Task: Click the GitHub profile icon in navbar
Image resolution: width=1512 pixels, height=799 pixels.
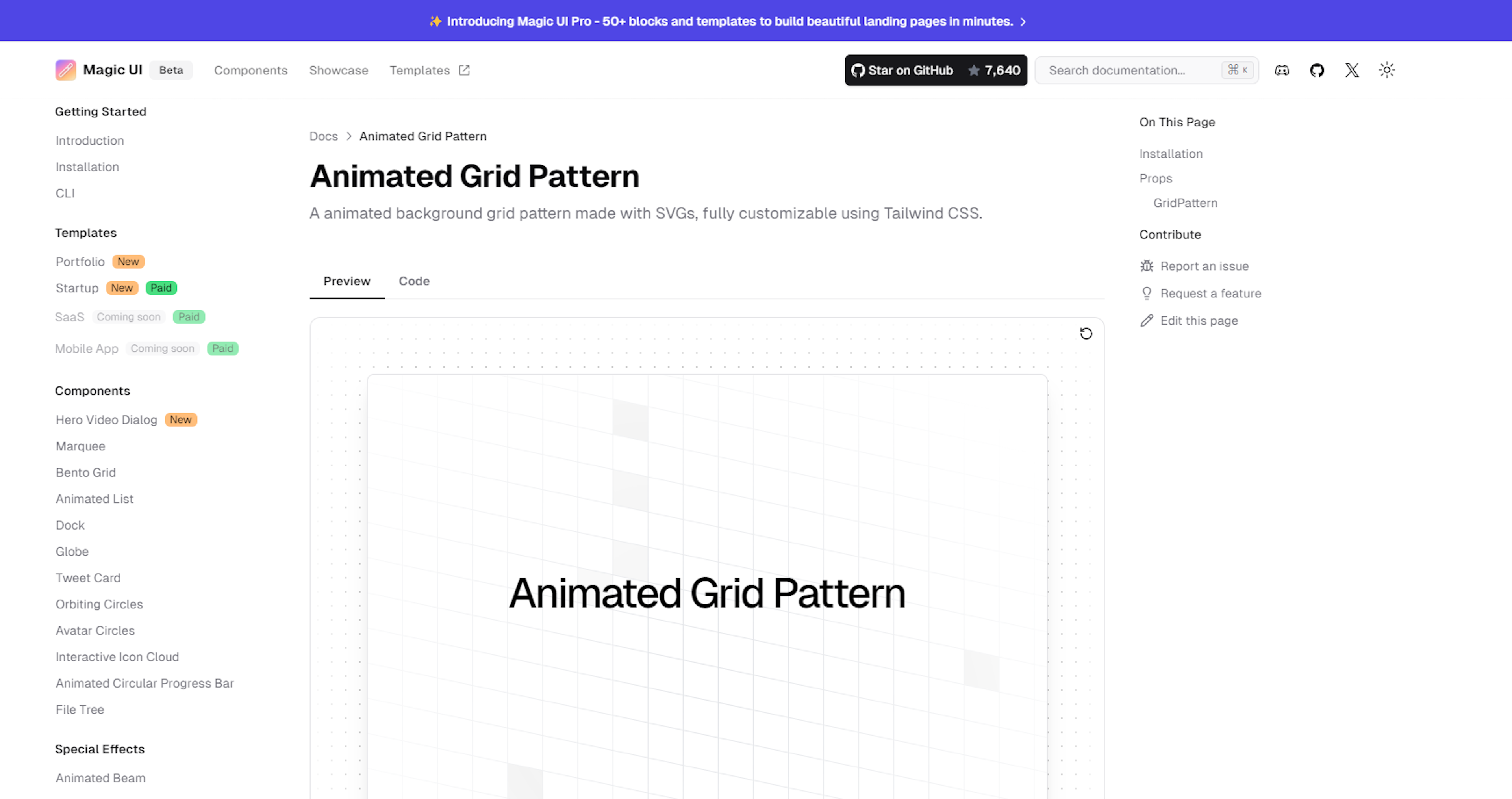Action: point(1317,70)
